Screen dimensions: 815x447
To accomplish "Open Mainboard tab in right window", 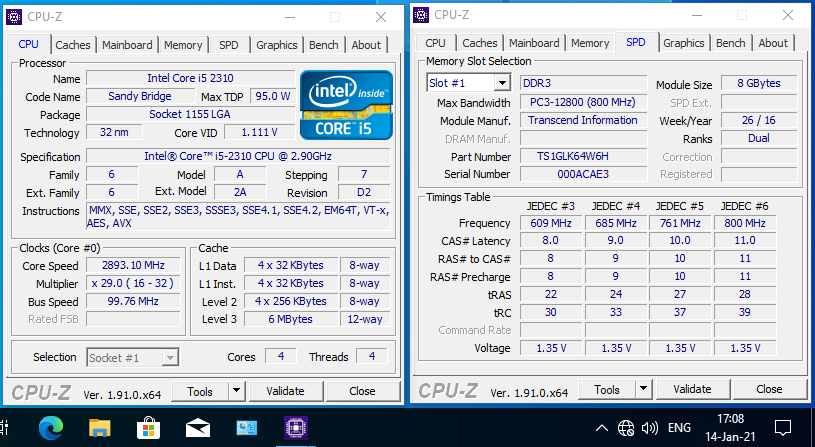I will click(534, 43).
